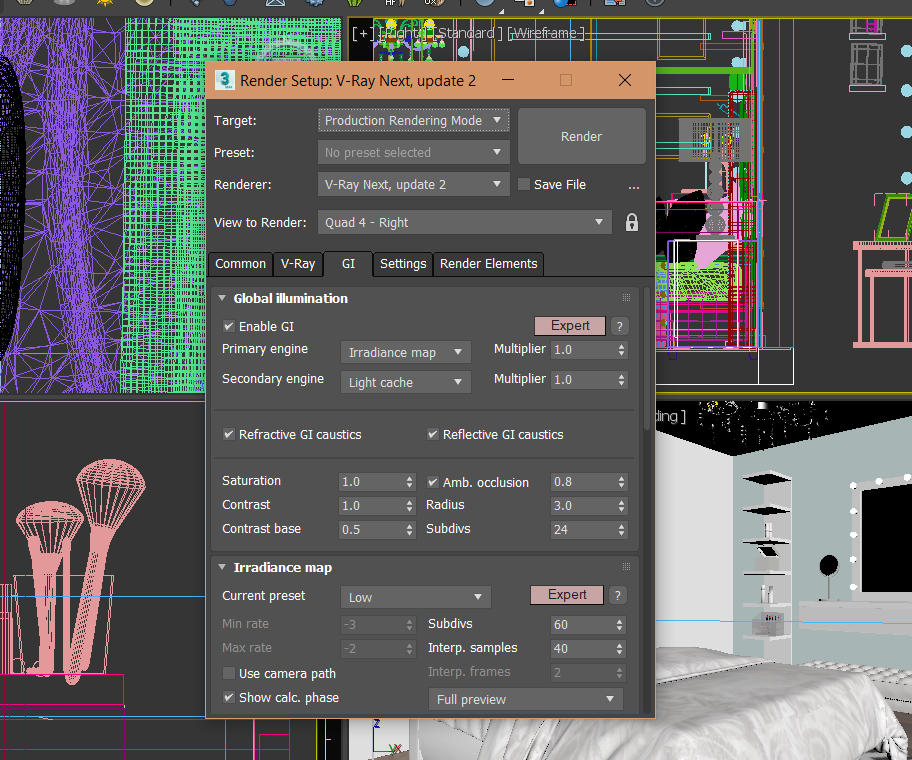Open the Primary engine Irradiance map dropdown
Viewport: 912px width, 760px height.
point(405,352)
